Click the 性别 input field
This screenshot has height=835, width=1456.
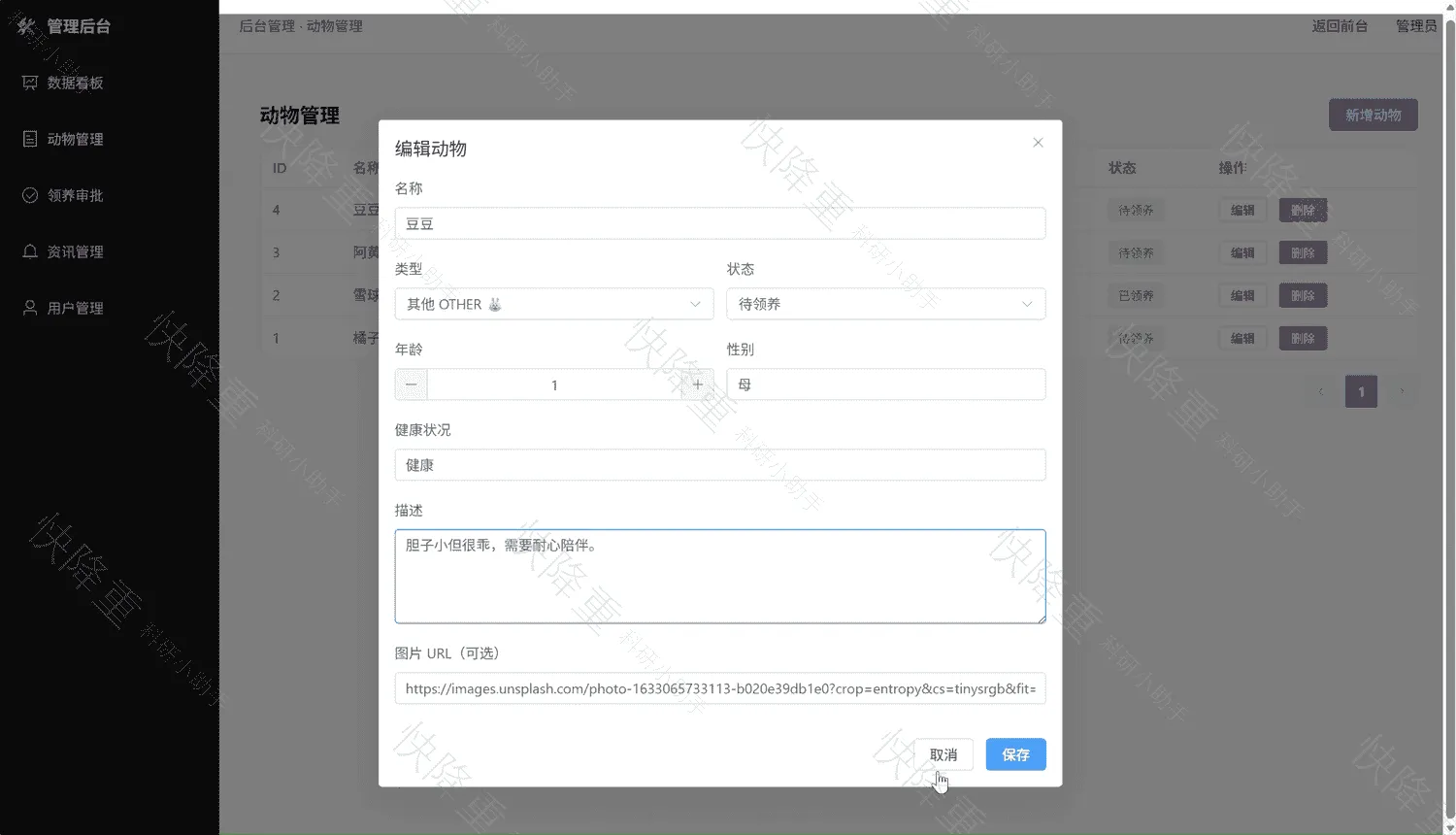(x=886, y=384)
